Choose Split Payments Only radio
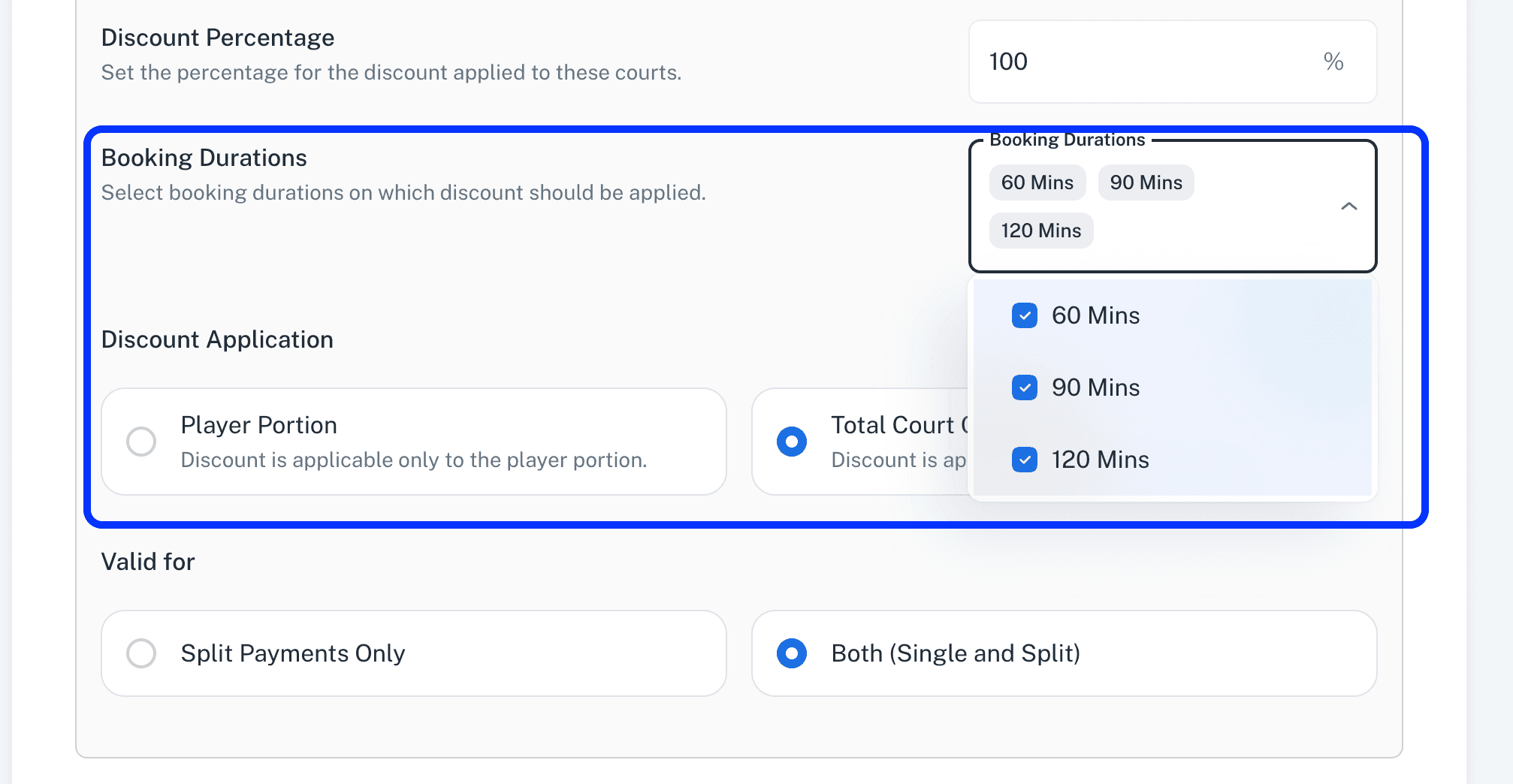 pos(141,653)
